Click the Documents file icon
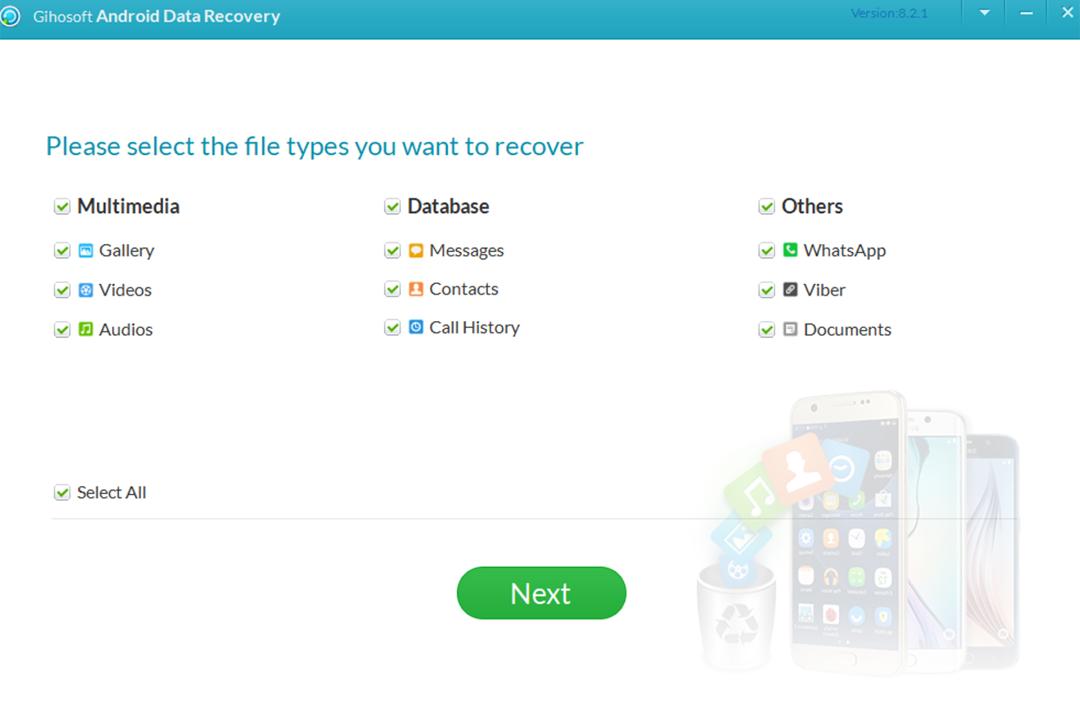 tap(790, 329)
